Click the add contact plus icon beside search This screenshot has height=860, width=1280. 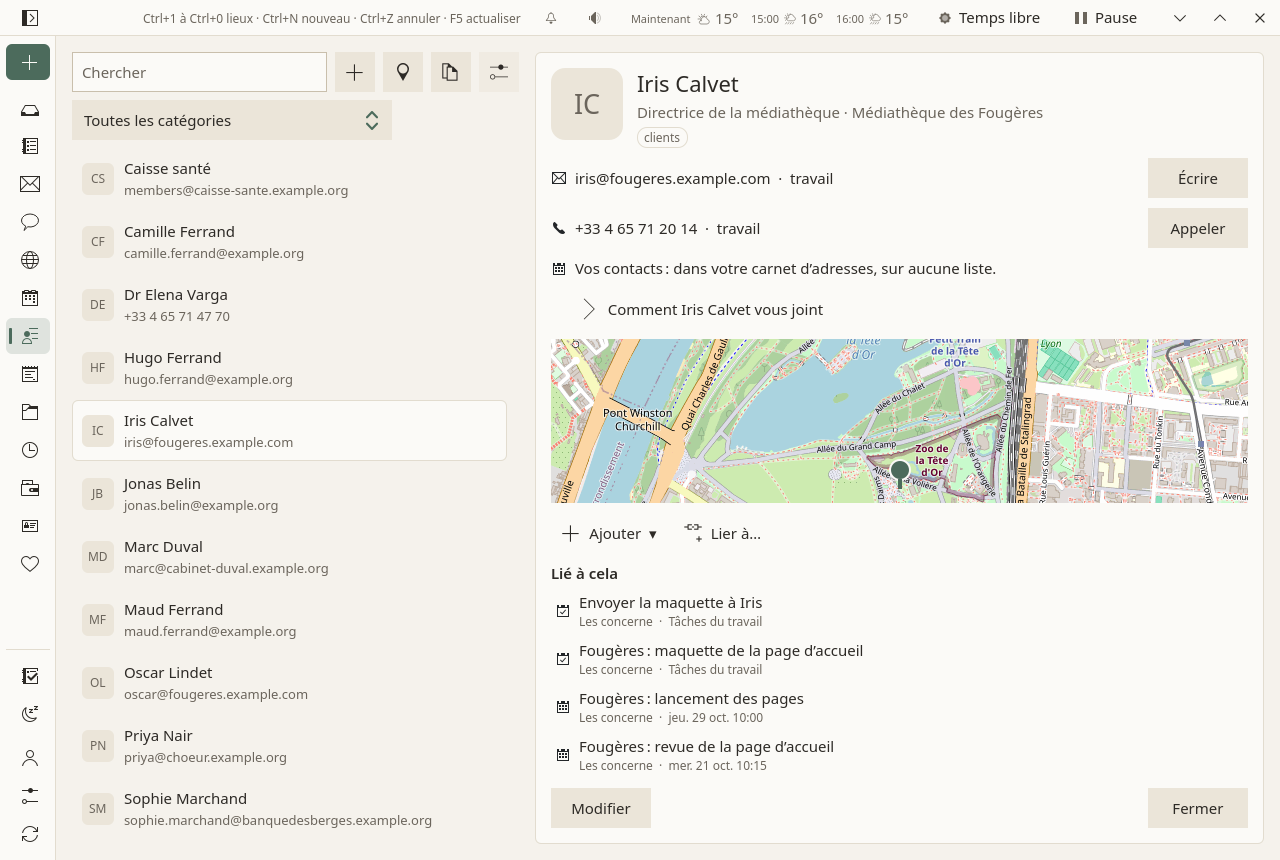[x=355, y=72]
